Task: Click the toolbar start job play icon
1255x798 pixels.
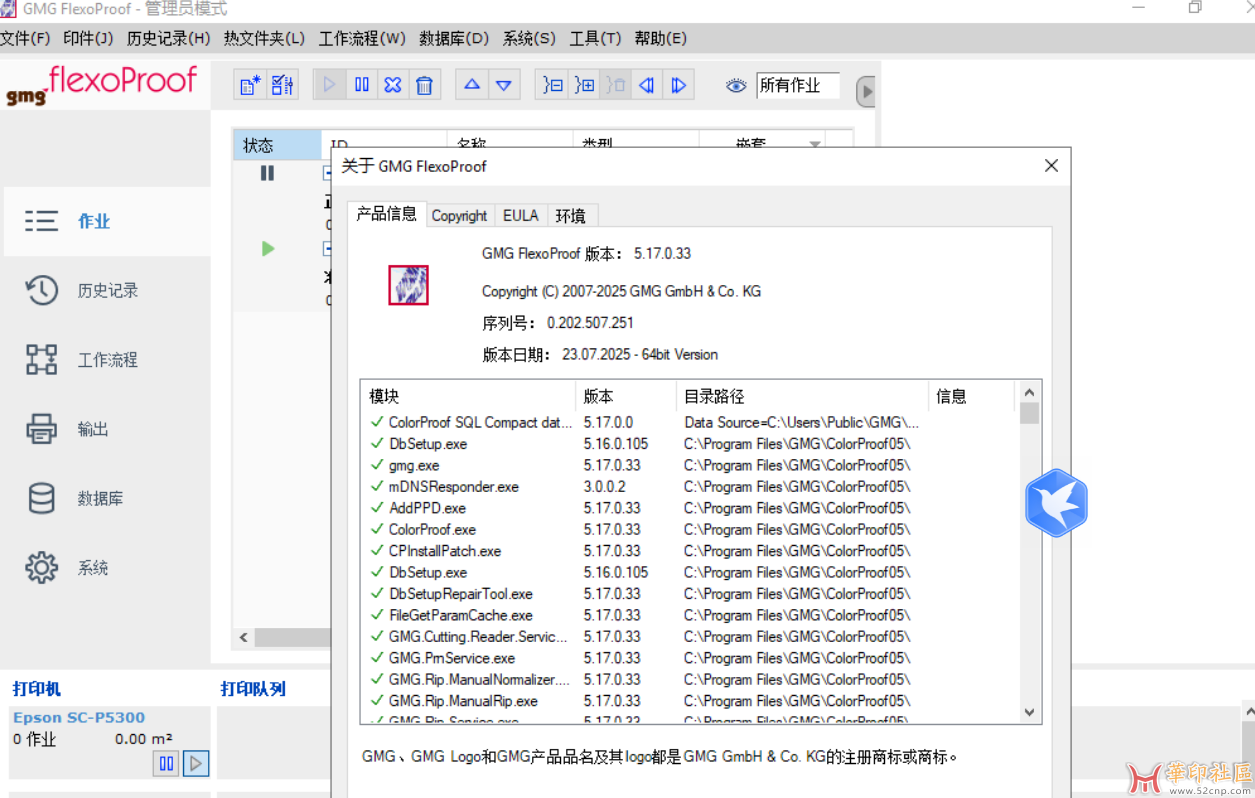Action: click(x=329, y=85)
